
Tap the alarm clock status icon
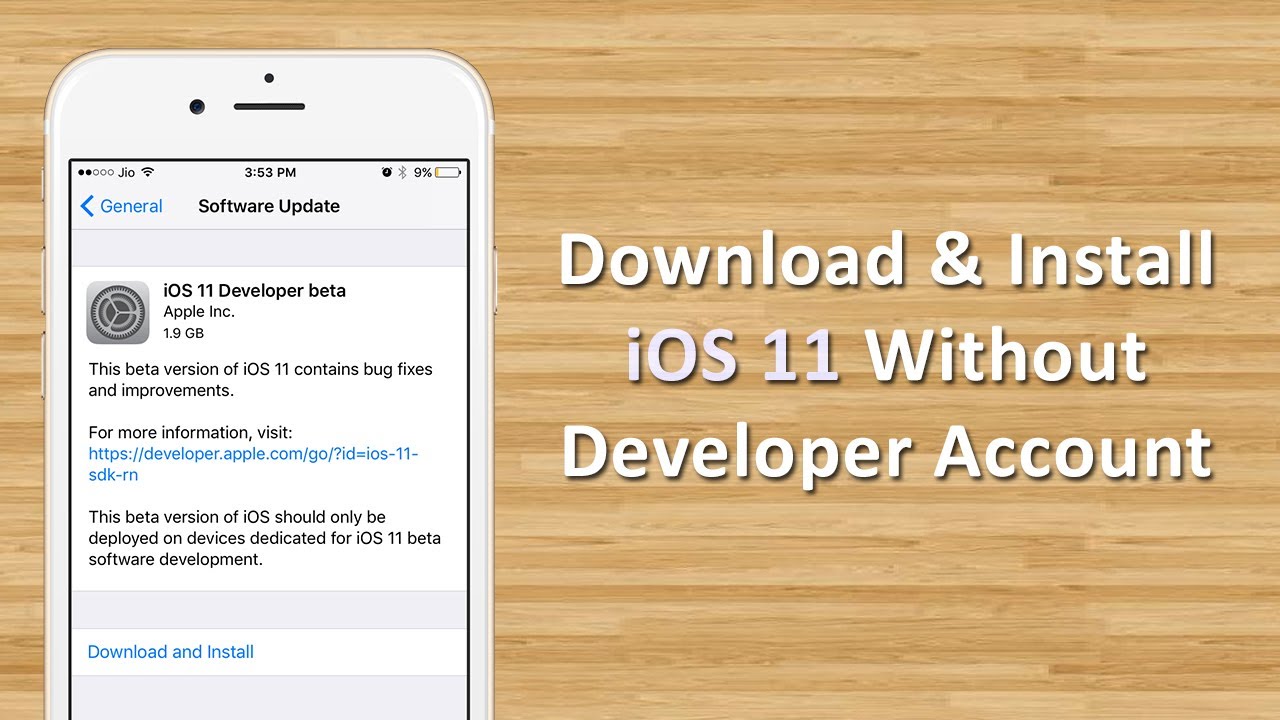click(387, 172)
